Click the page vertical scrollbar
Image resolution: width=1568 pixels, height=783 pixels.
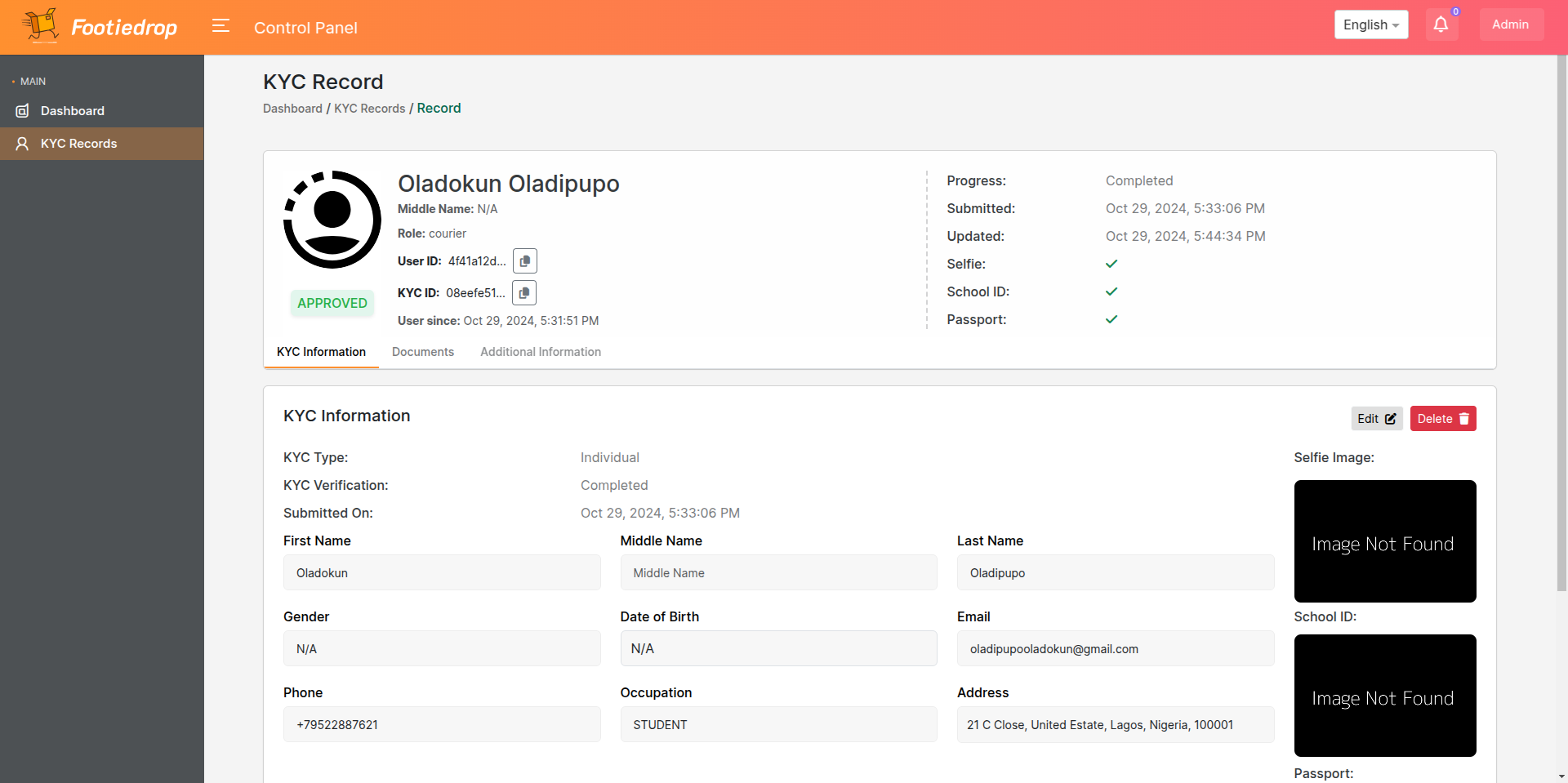click(x=1561, y=323)
